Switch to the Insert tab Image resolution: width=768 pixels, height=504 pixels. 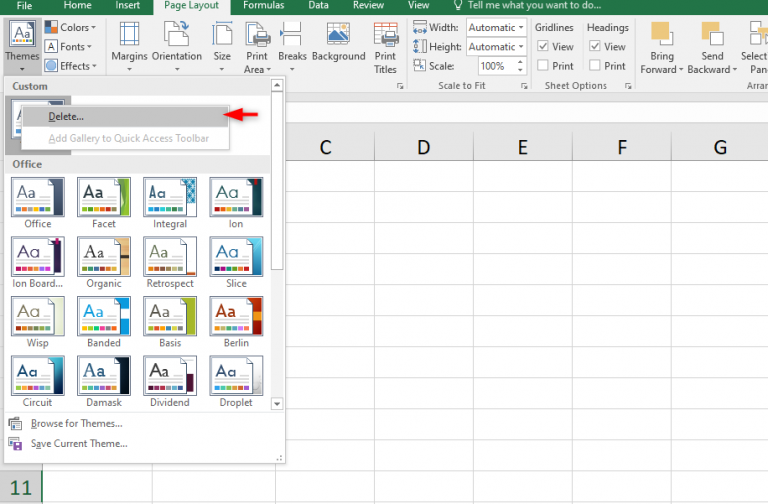click(x=127, y=6)
